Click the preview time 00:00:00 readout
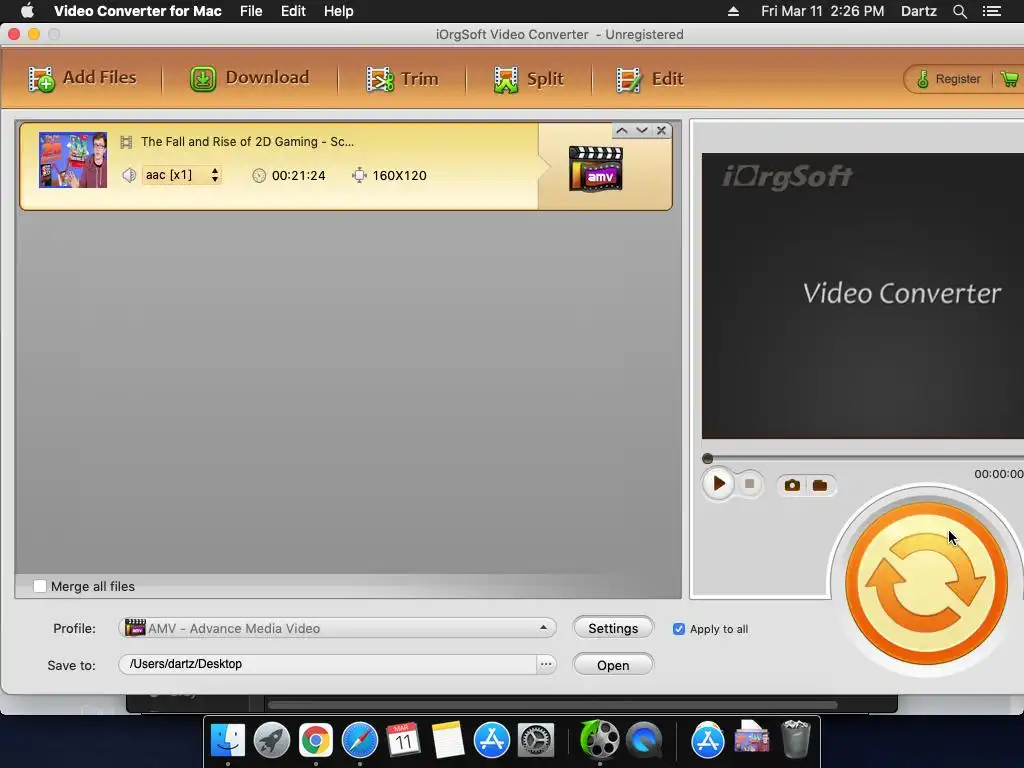1024x768 pixels. click(x=999, y=474)
